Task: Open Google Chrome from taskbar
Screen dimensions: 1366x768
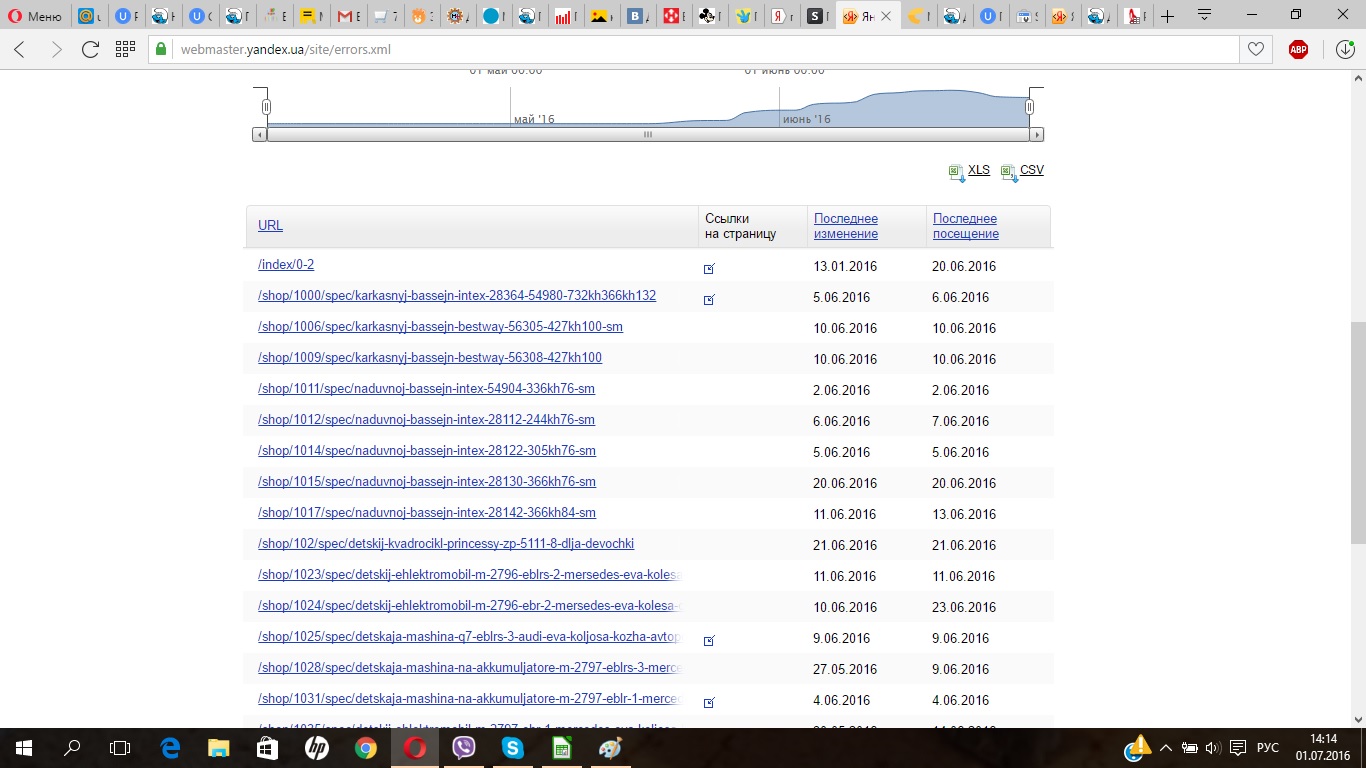Action: (x=366, y=748)
